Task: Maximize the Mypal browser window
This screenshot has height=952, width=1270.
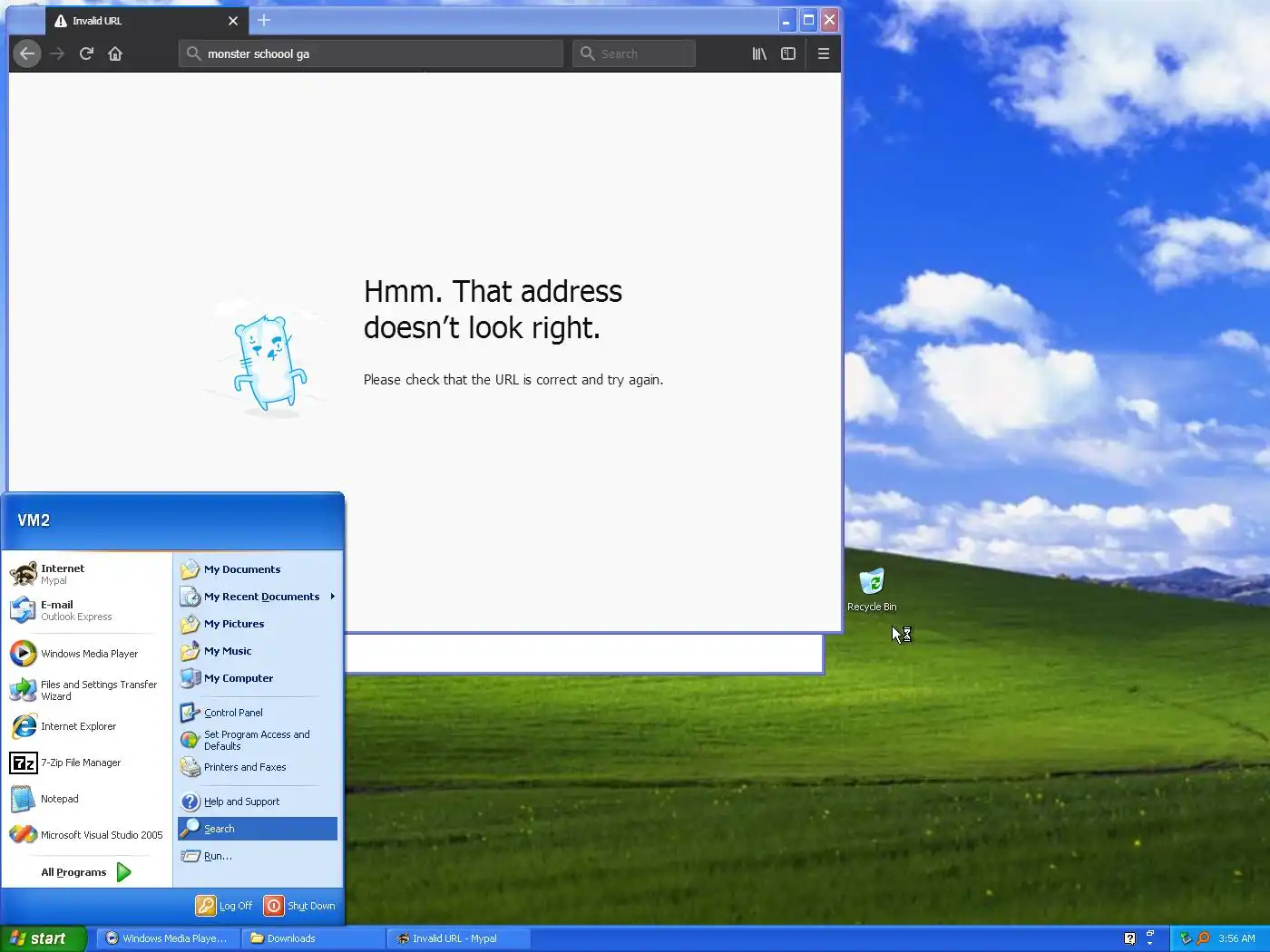Action: 808,20
